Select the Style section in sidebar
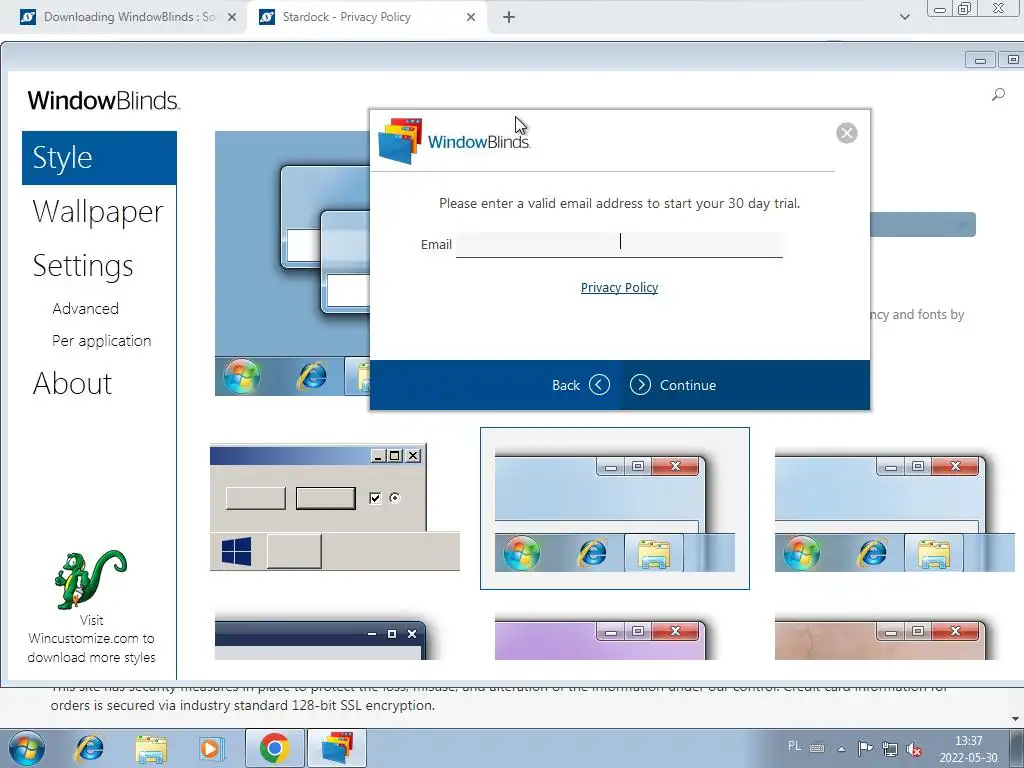Screen dimensions: 1024x768 pos(99,157)
